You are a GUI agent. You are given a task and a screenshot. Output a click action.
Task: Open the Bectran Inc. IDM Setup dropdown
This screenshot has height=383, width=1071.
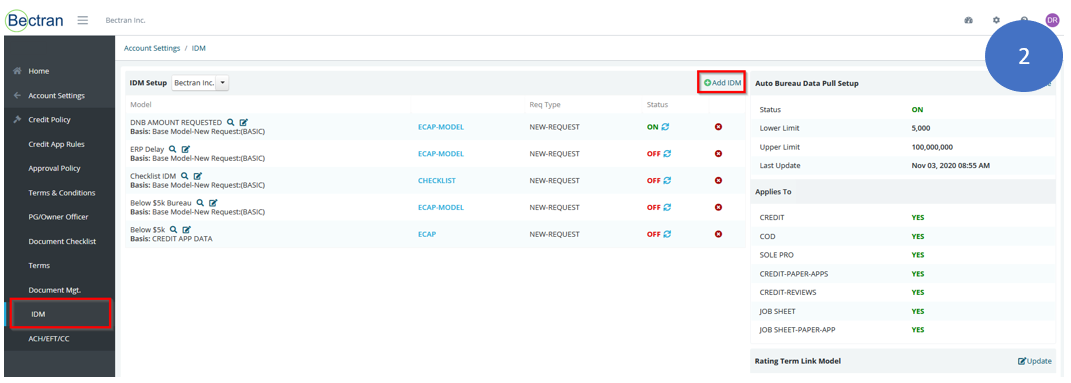(x=200, y=83)
